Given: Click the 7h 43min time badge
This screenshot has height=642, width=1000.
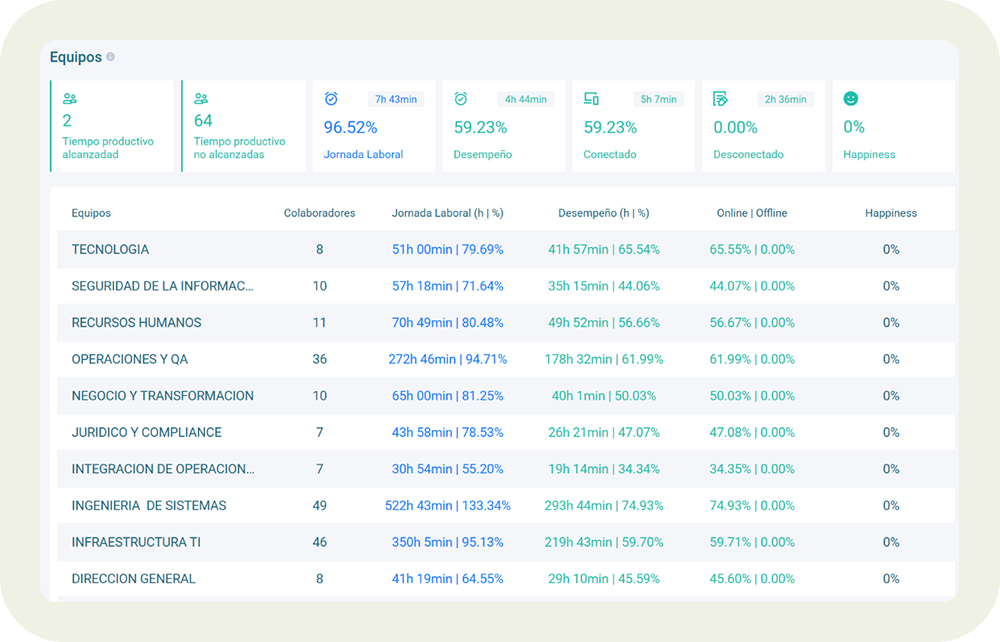Looking at the screenshot, I should [x=396, y=99].
